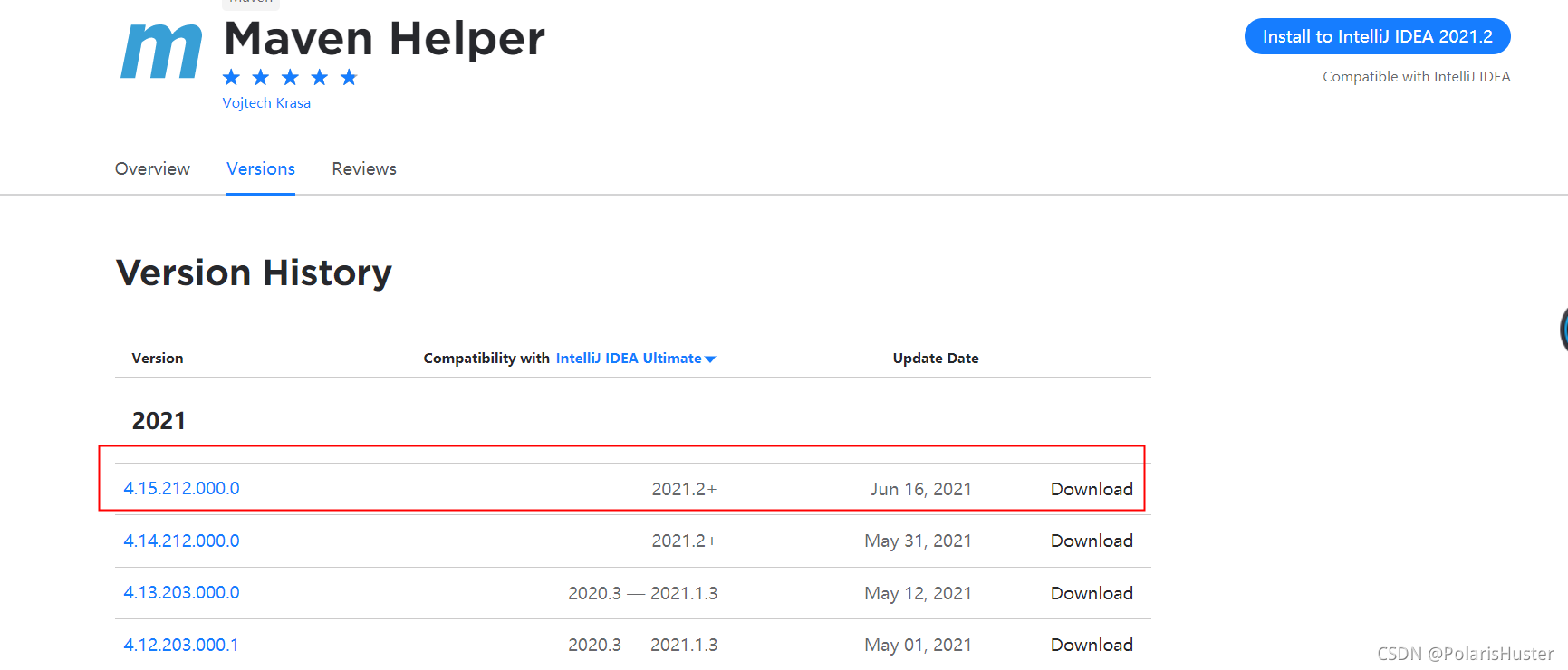Expand the IntelliJ IDEA Ultimate compatibility dropdown
The image size is (1568, 670).
(636, 359)
